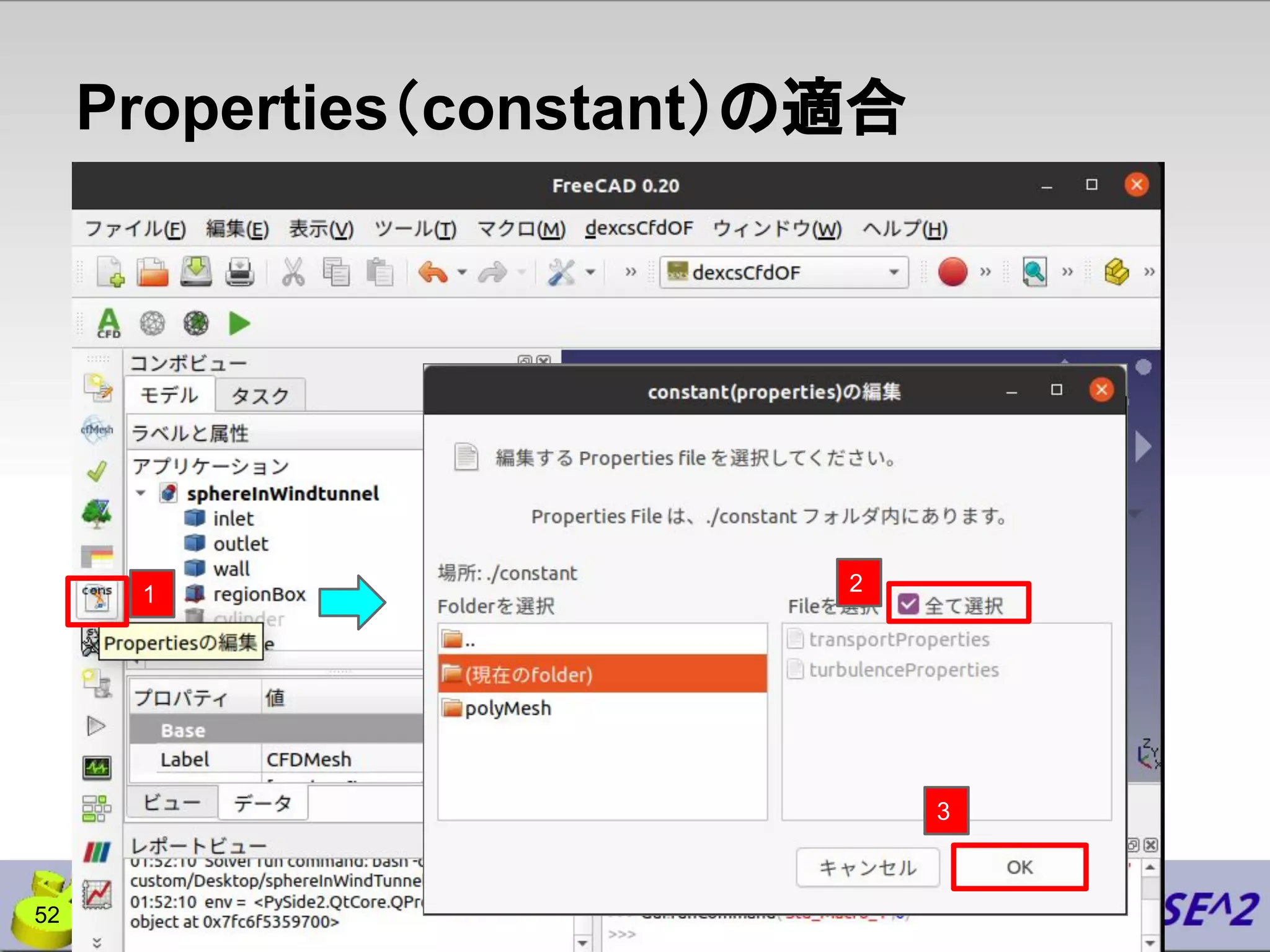
Task: Click the yellow part box icon
Action: click(1116, 271)
